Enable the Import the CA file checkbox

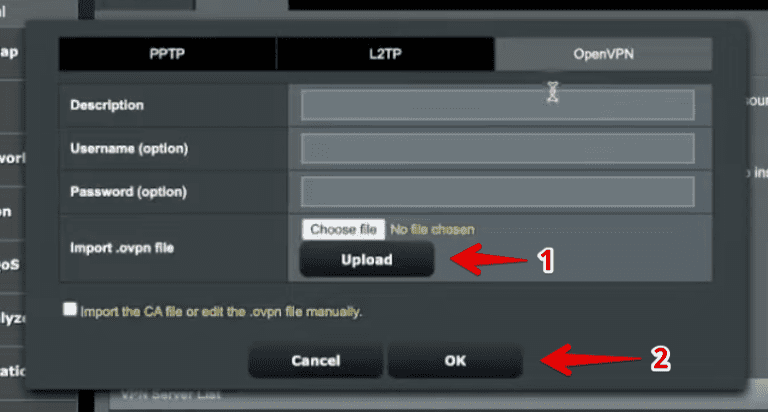(70, 309)
